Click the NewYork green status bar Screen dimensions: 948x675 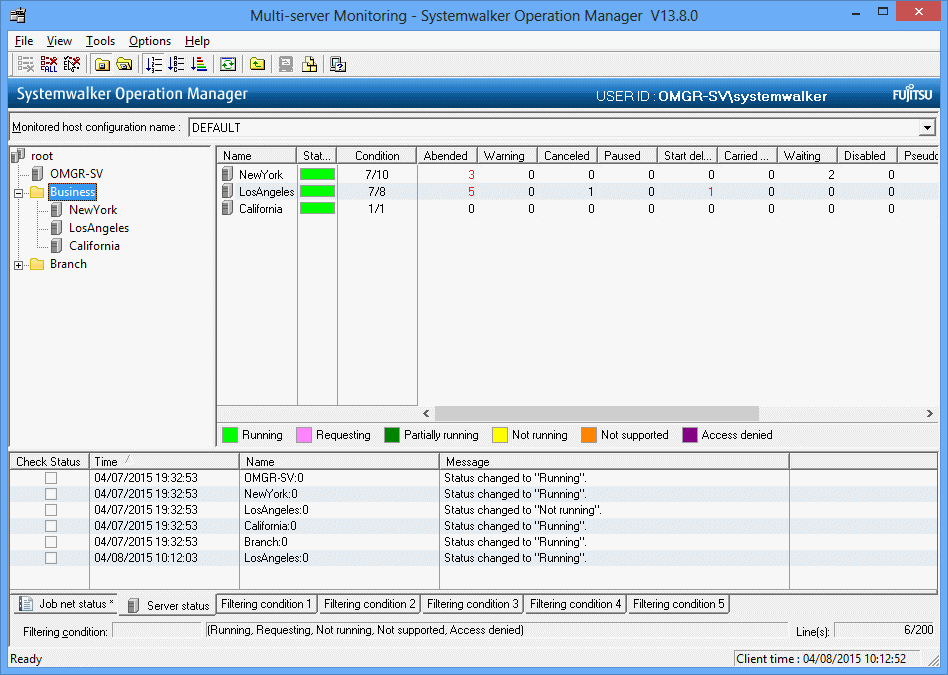317,174
